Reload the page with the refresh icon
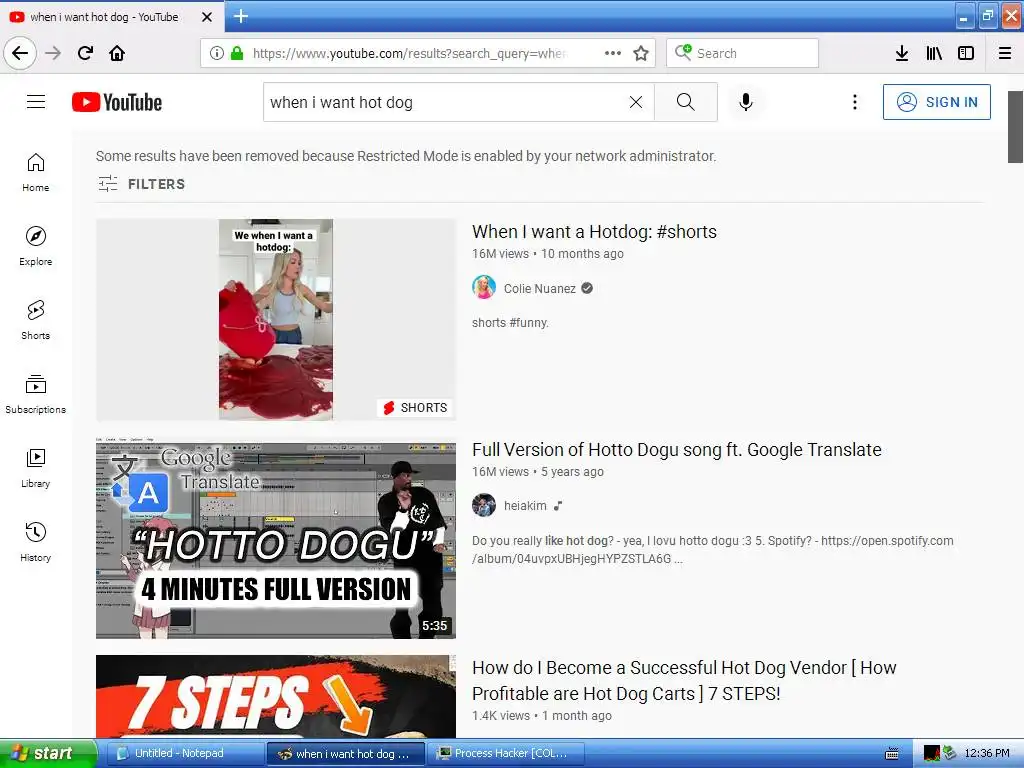1024x768 pixels. coord(86,53)
